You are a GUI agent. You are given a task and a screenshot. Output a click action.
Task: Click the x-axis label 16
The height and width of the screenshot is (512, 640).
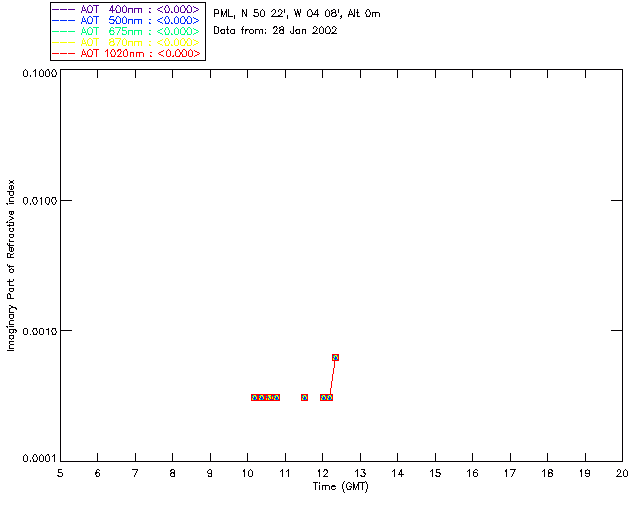click(x=473, y=473)
